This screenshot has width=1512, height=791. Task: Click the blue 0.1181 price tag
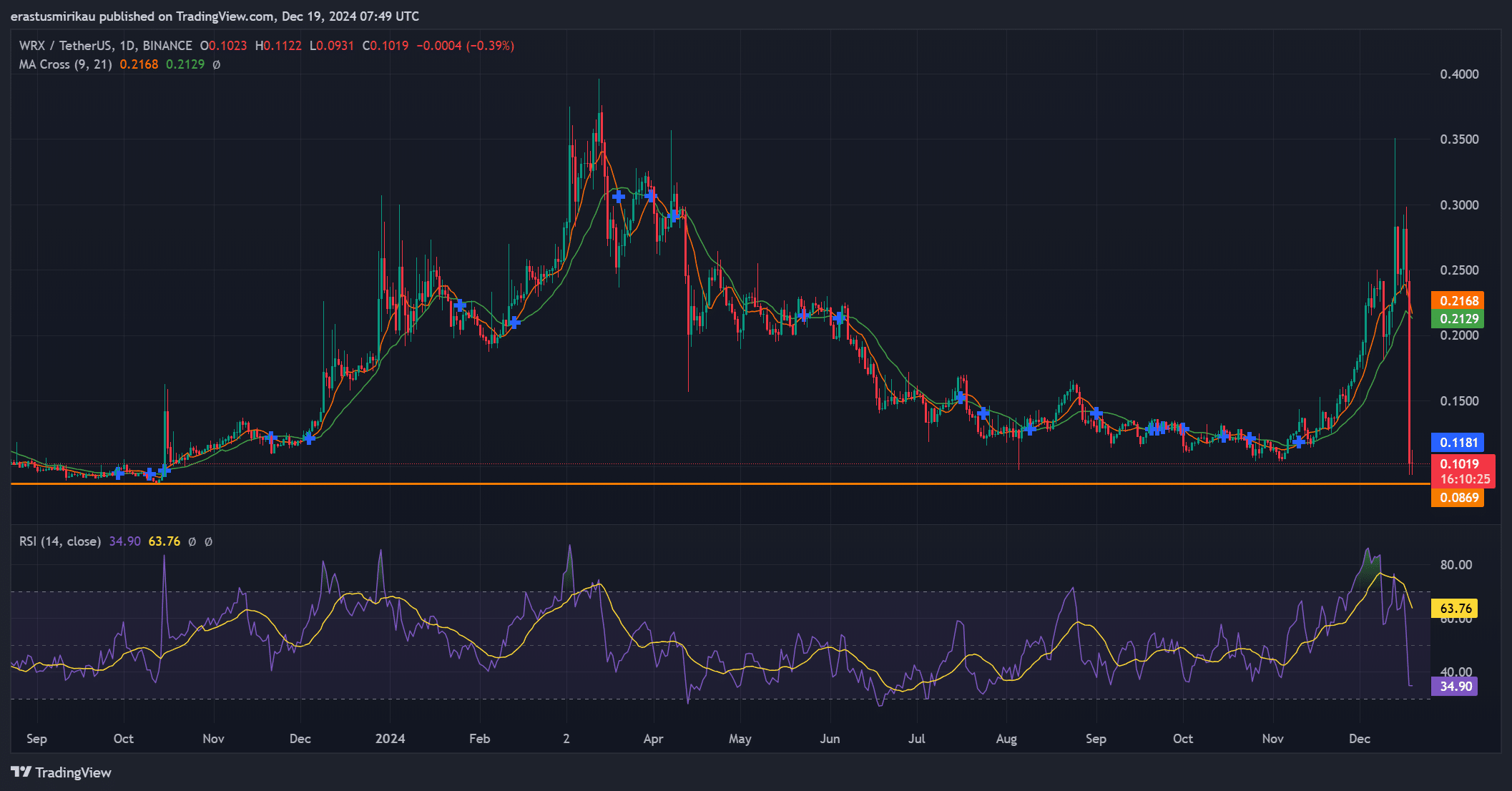point(1458,443)
